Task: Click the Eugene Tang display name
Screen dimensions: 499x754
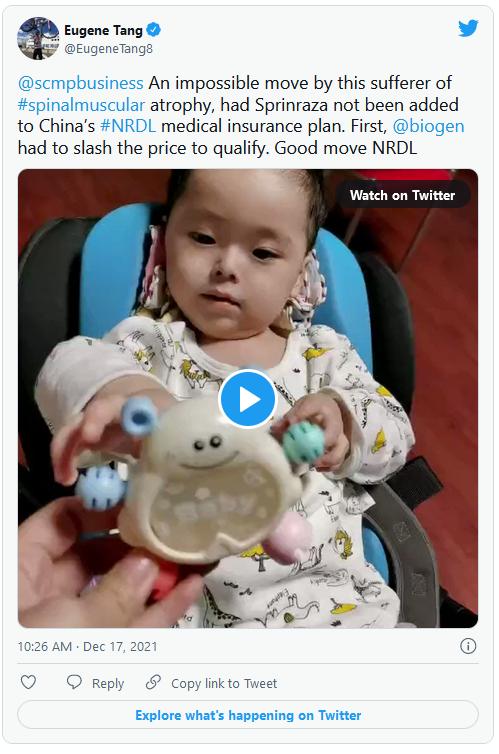Action: point(103,30)
